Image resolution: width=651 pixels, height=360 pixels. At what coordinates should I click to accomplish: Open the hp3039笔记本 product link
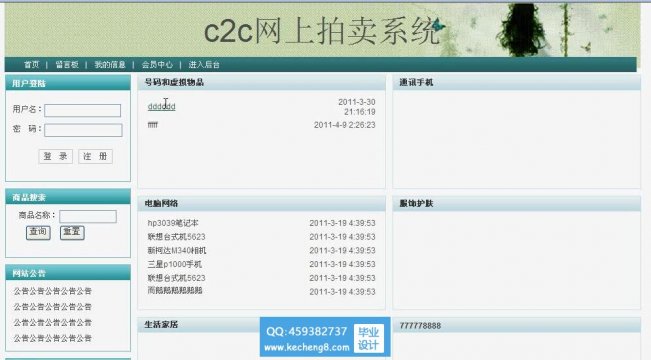[x=173, y=223]
